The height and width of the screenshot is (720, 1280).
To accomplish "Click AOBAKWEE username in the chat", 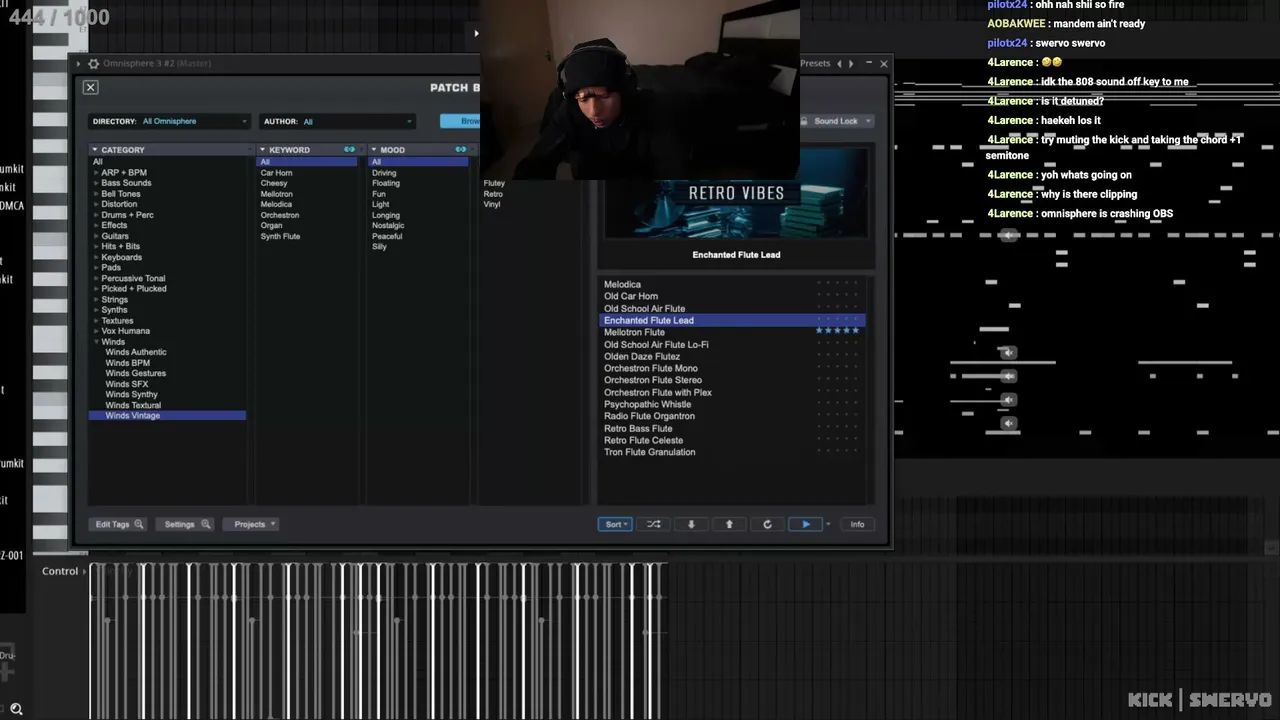I will [x=1016, y=24].
